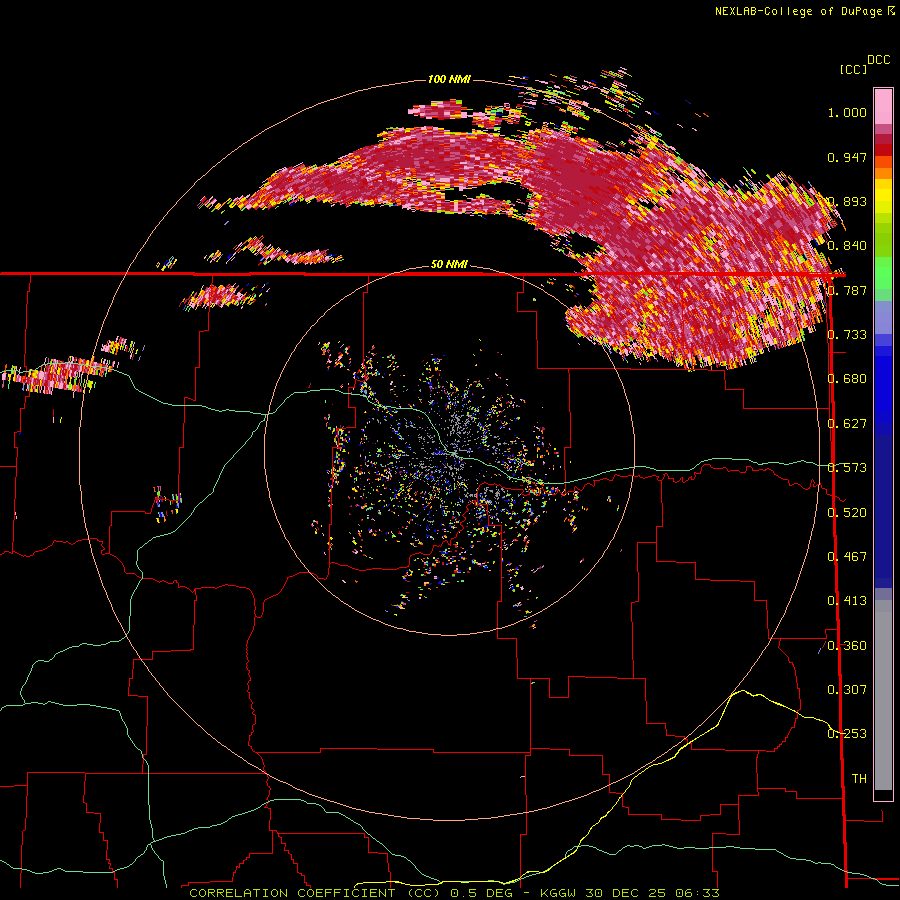Click the 0.733 scale value
The image size is (900, 900).
[x=847, y=335]
